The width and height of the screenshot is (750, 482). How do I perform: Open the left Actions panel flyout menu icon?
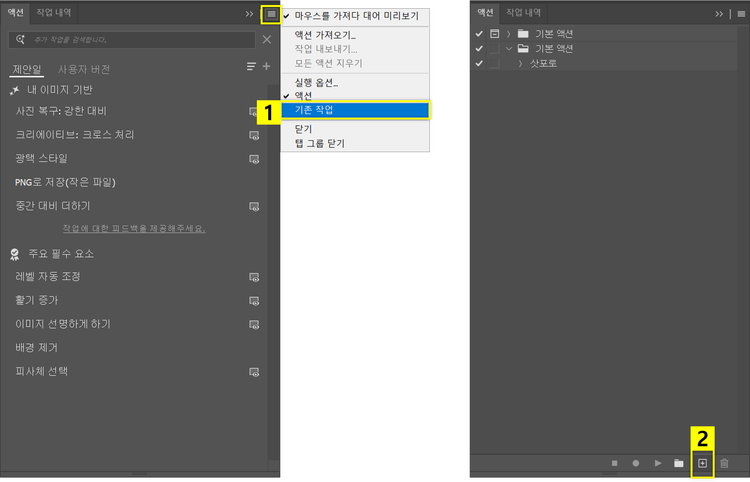(271, 14)
